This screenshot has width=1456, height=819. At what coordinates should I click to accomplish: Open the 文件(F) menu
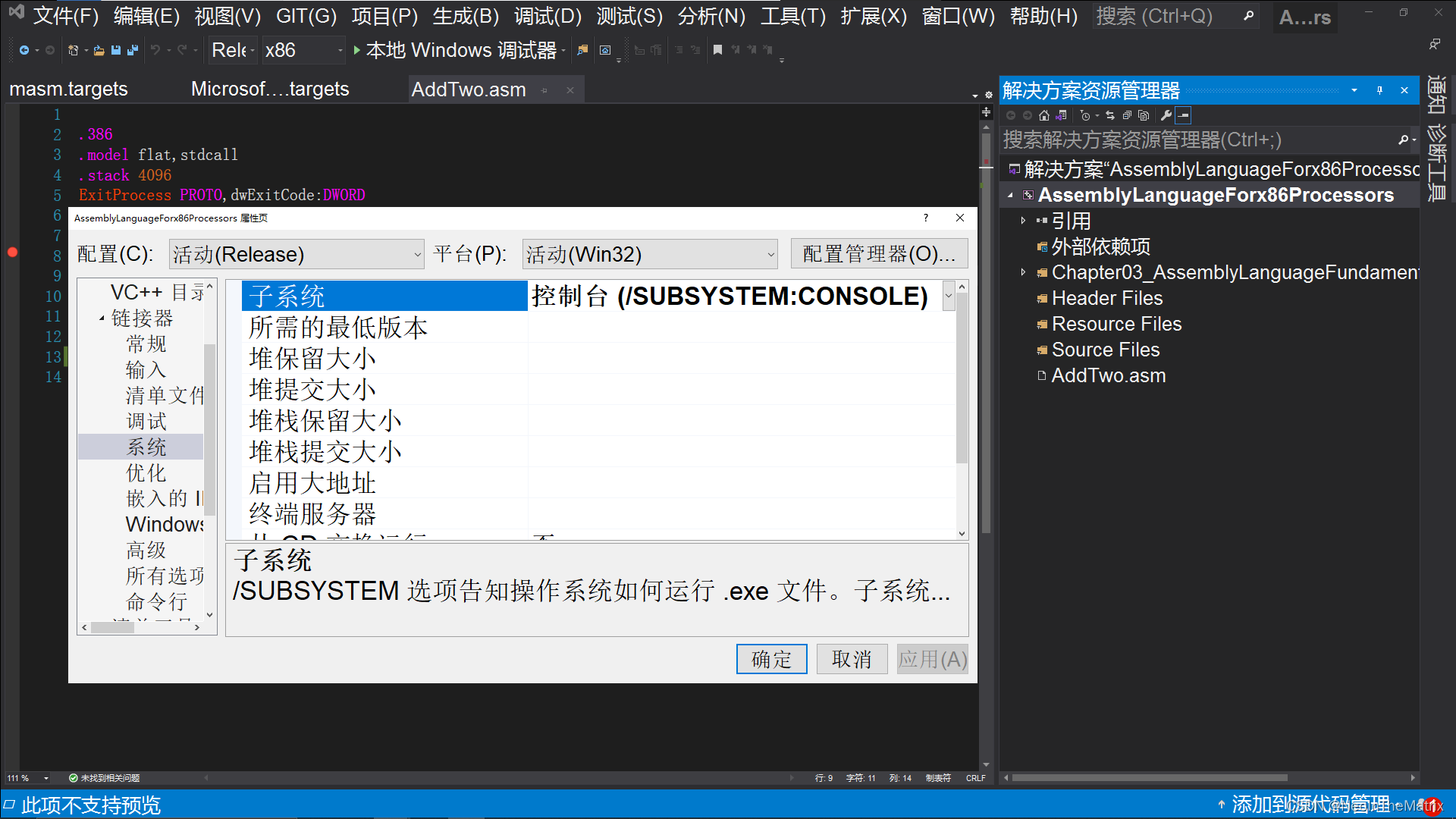pos(66,16)
